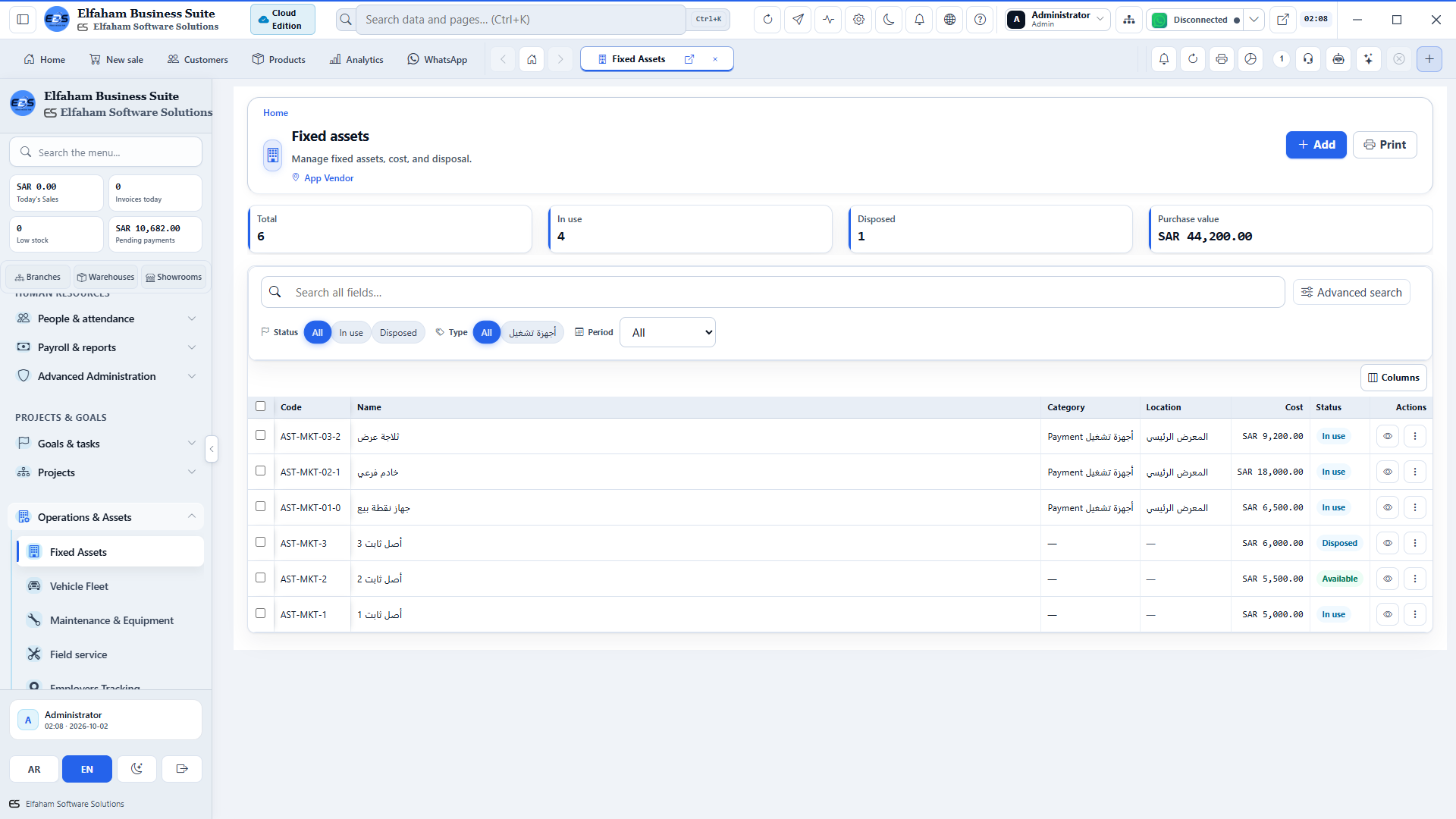Filter status by In use
This screenshot has width=1456, height=819.
(351, 332)
